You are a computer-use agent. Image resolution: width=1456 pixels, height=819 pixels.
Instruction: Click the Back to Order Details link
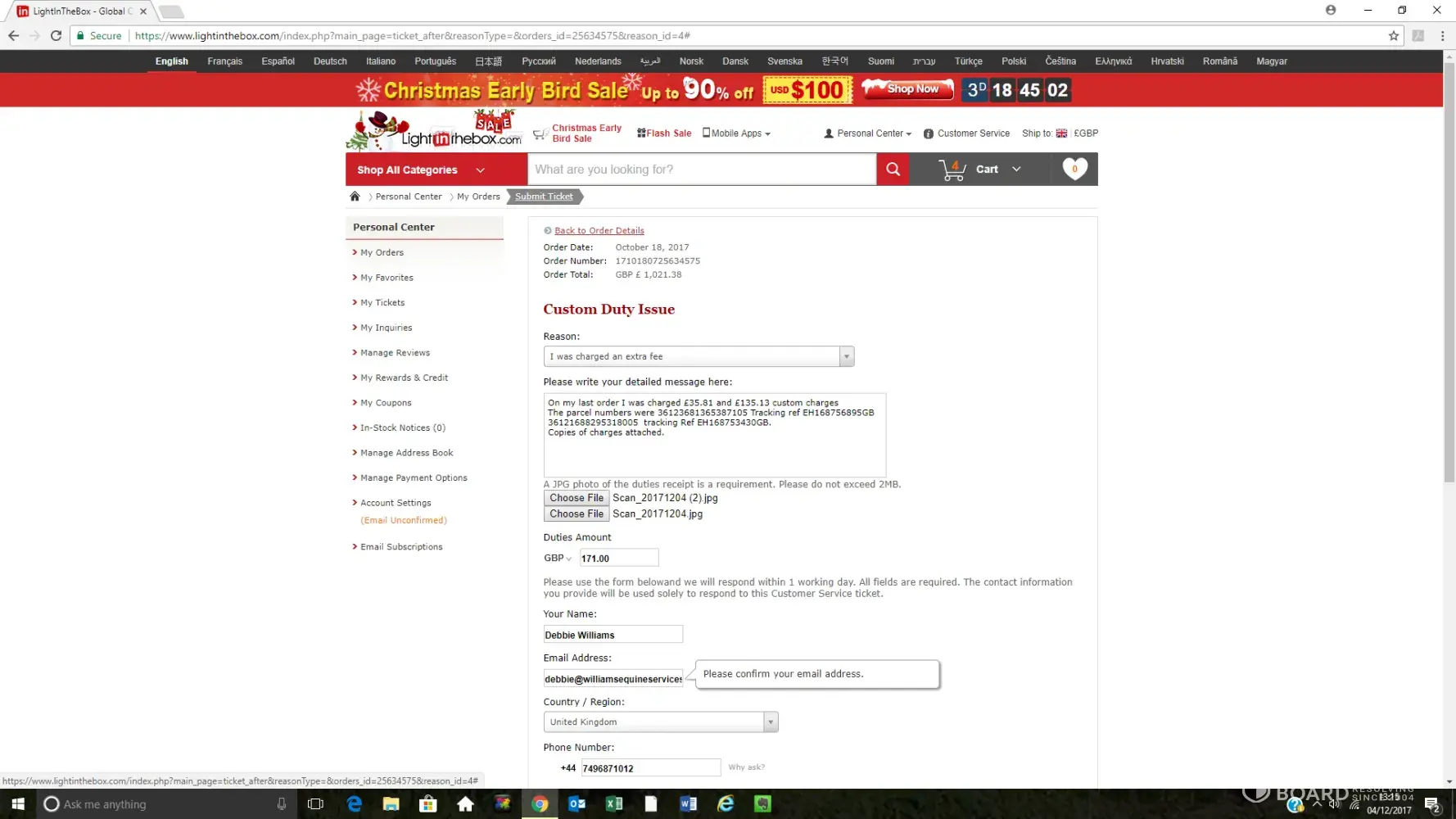pyautogui.click(x=599, y=231)
